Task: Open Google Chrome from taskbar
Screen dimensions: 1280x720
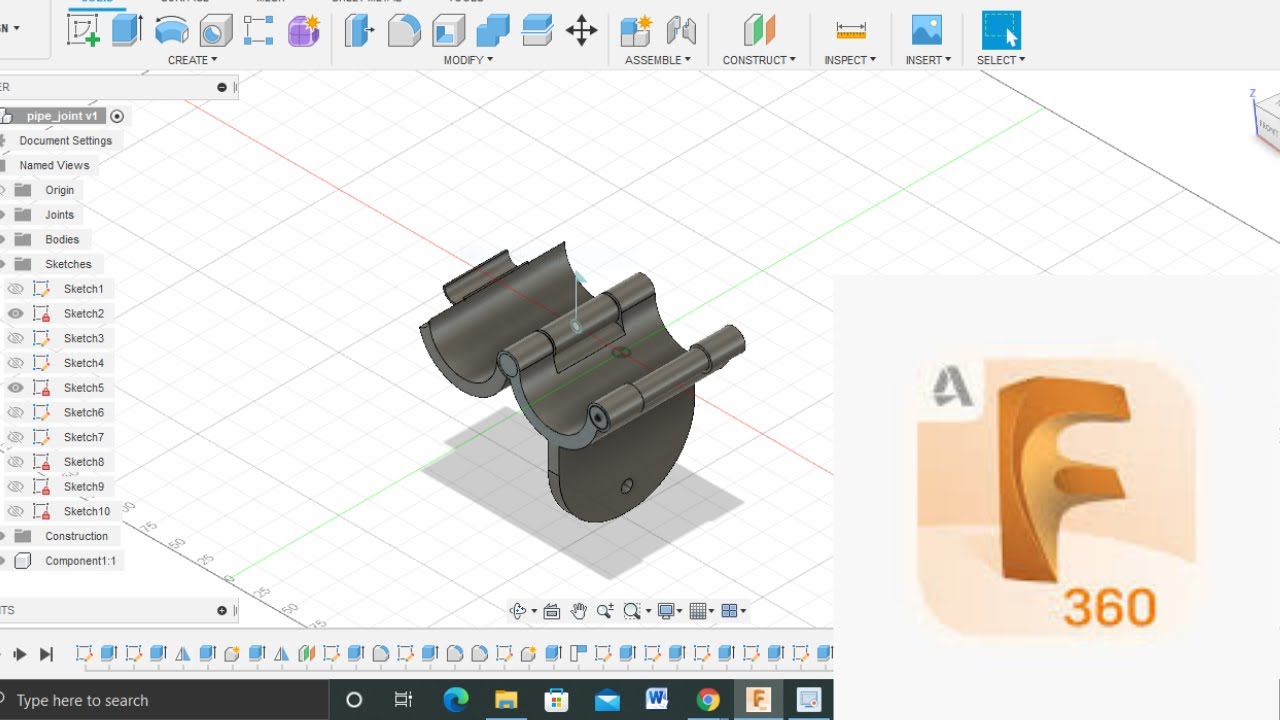Action: coord(708,700)
